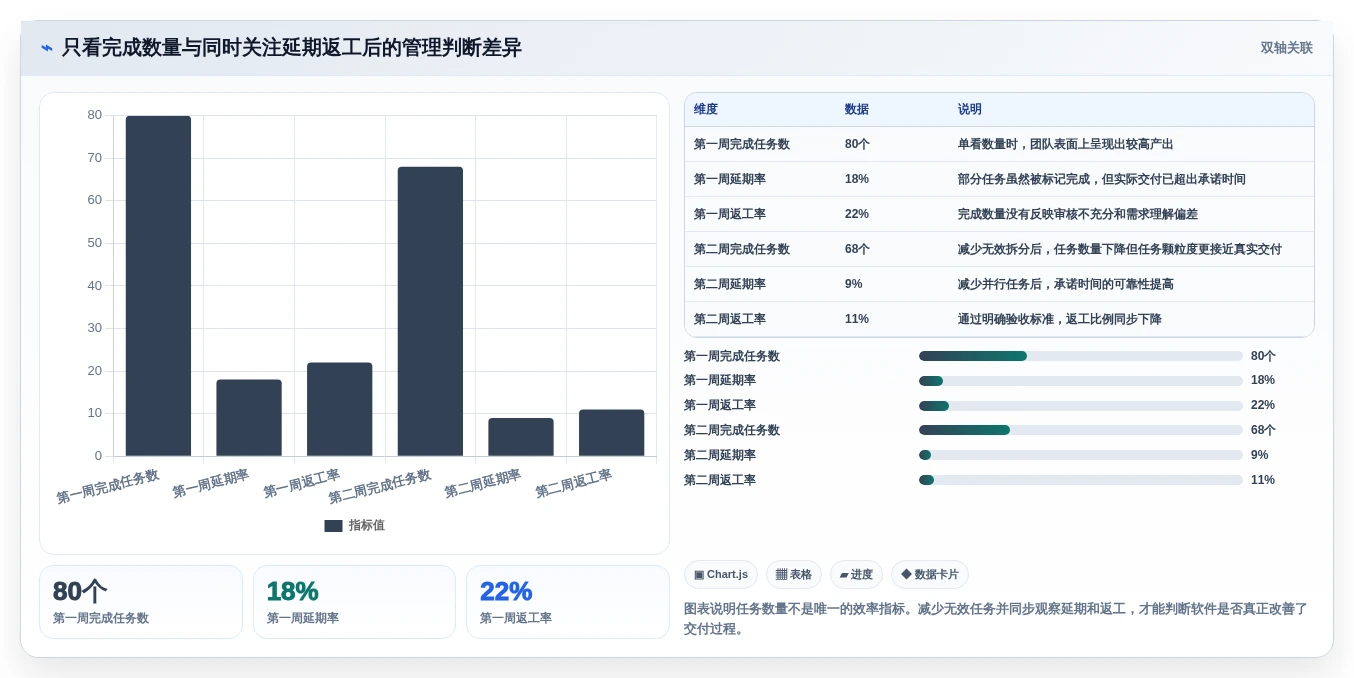This screenshot has width=1354, height=678.
Task: Click the 数据 column header
Action: point(857,109)
